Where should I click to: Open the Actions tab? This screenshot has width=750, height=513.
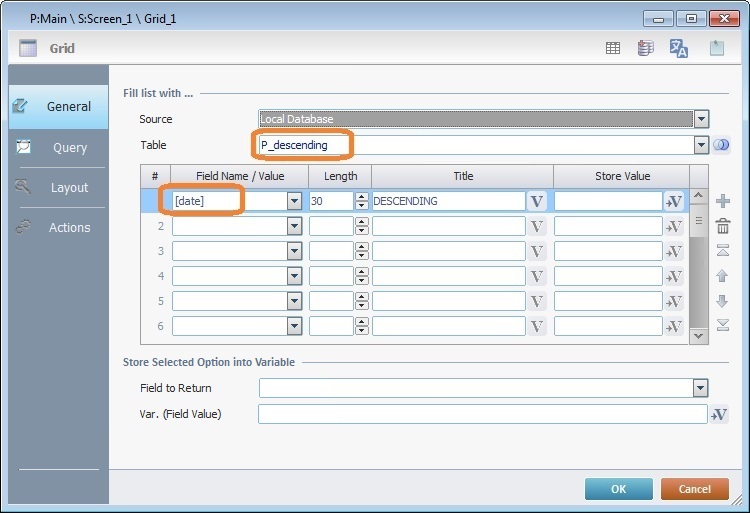(69, 227)
